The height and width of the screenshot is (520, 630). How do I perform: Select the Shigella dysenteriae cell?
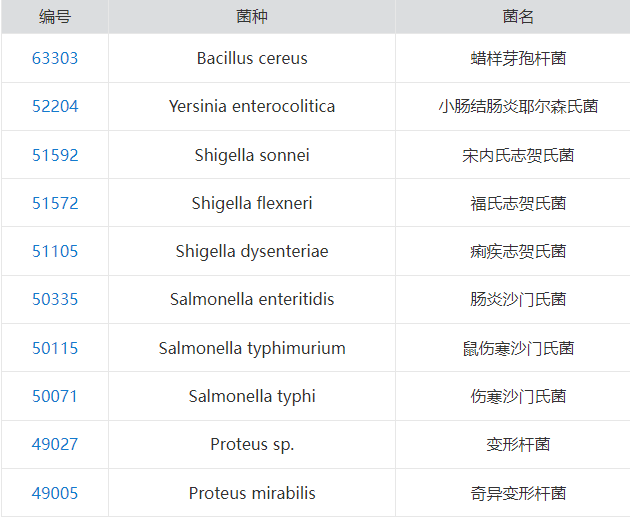252,251
